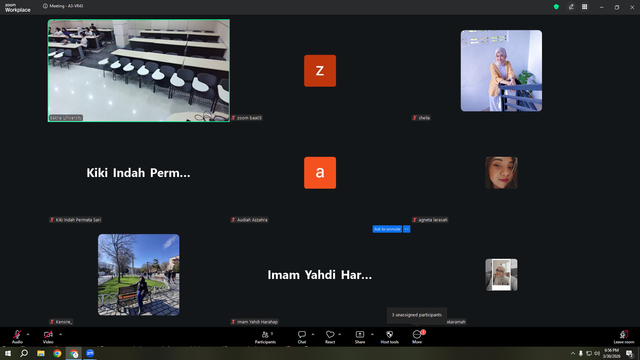The image size is (640, 360).
Task: Expand the audio options arrow next to Audio
Action: [x=28, y=335]
